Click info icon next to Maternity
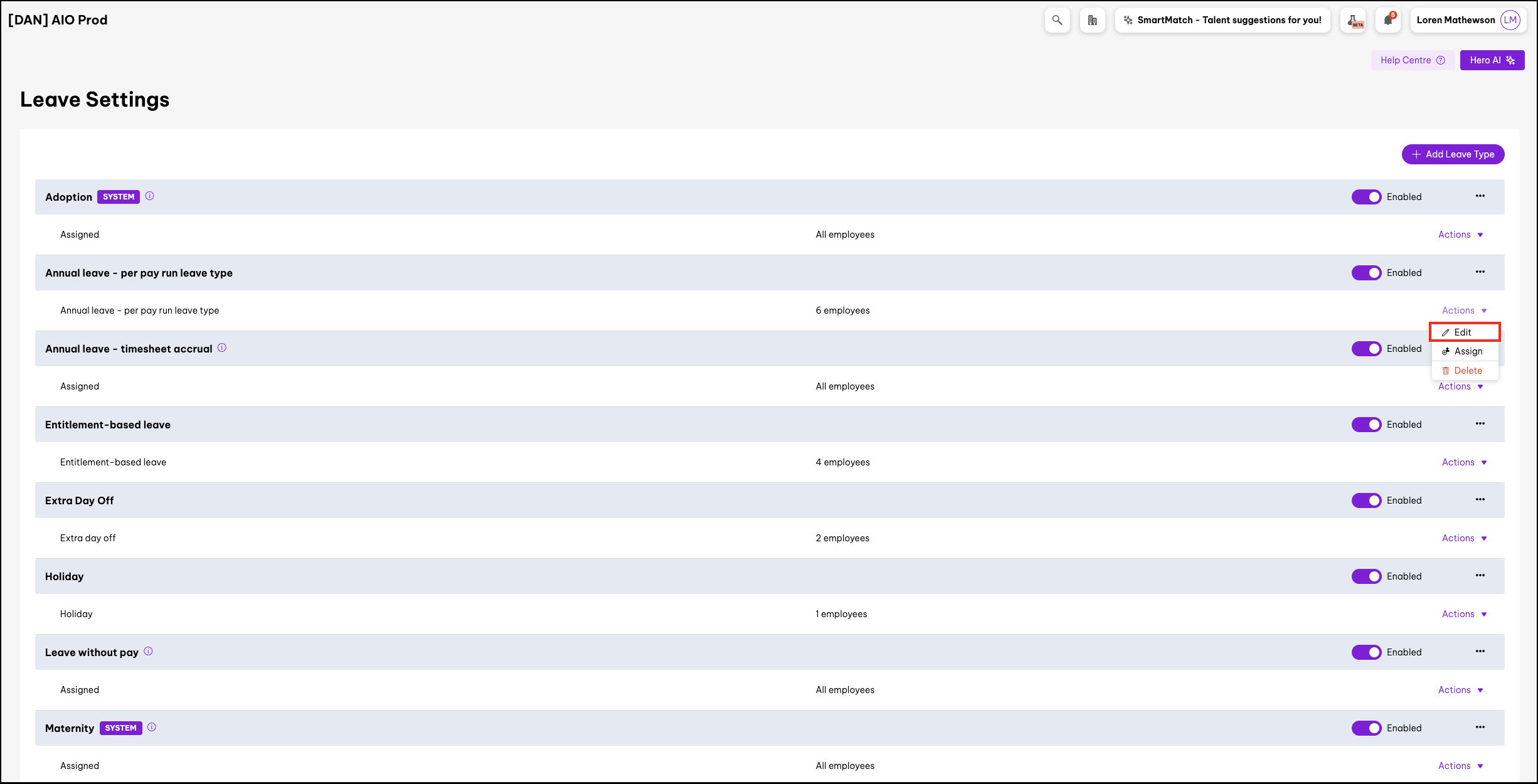The height and width of the screenshot is (784, 1538). click(x=152, y=727)
